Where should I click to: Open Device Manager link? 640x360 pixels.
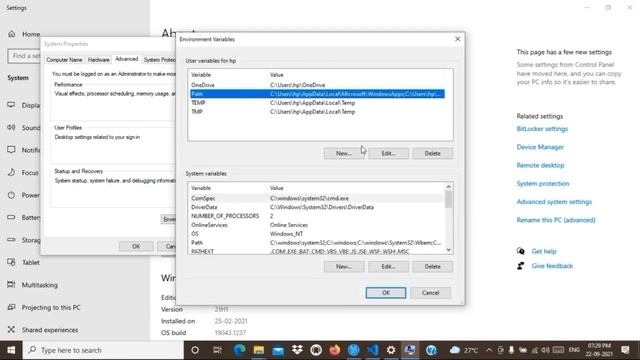[540, 147]
